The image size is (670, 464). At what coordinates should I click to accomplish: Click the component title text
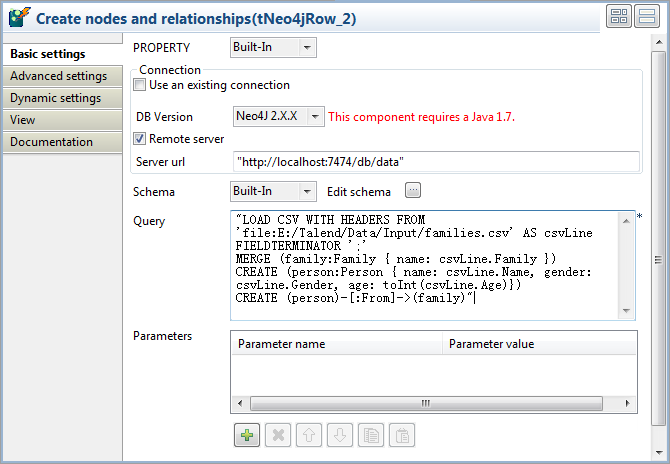coord(196,19)
